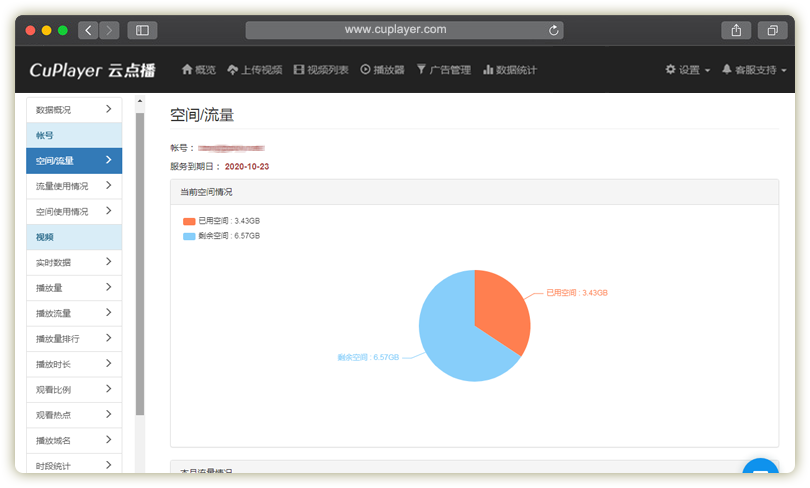
Task: Toggle the Safari sidebar button
Action: tap(141, 30)
